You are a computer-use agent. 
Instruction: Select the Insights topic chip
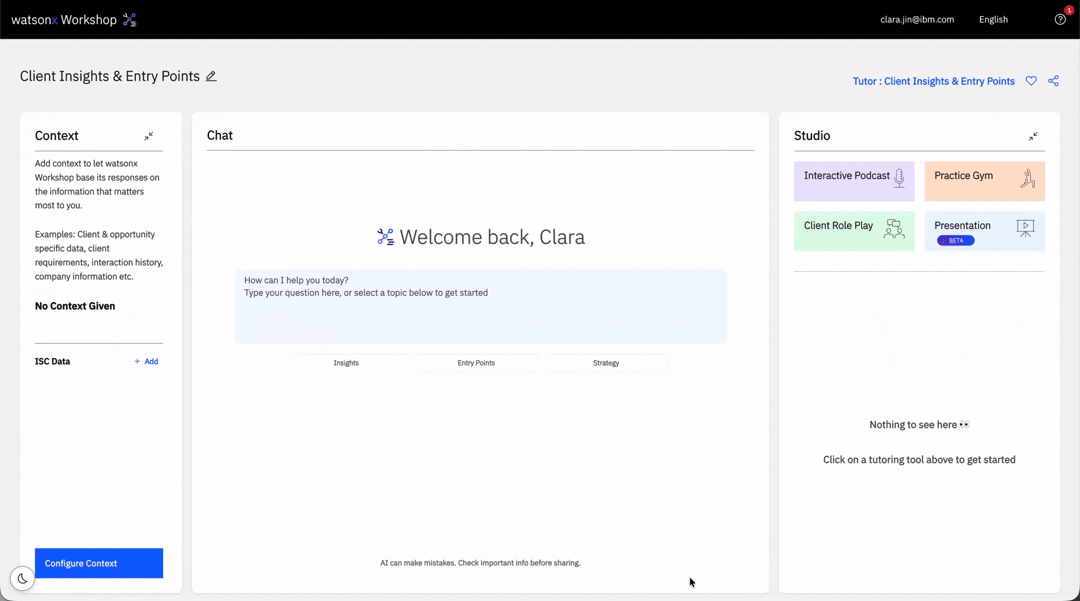coord(346,363)
